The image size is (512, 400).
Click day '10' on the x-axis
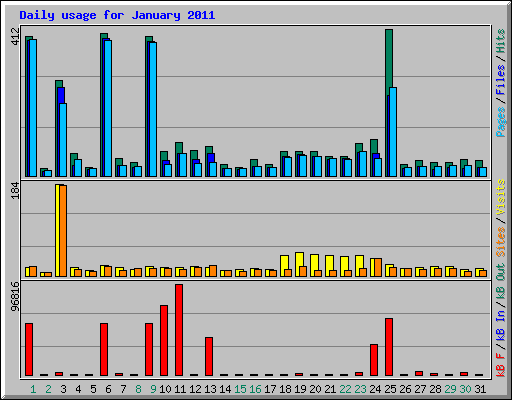pyautogui.click(x=165, y=389)
